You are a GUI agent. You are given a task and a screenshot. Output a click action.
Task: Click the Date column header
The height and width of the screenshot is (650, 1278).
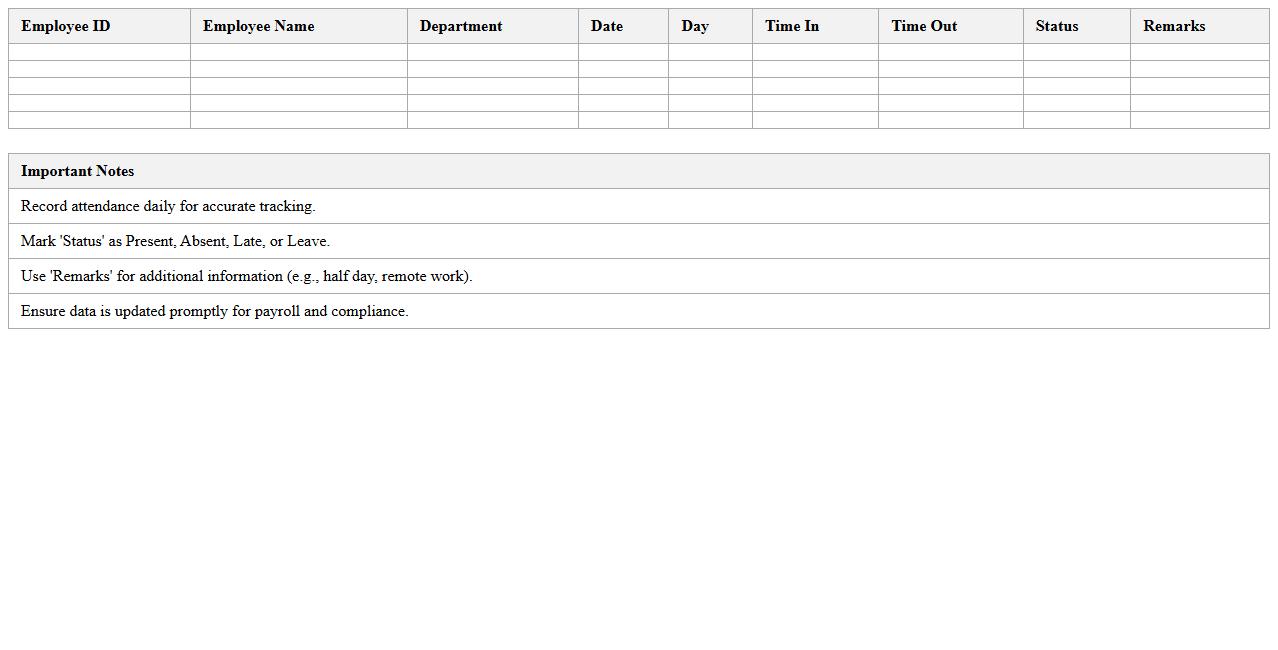point(606,26)
